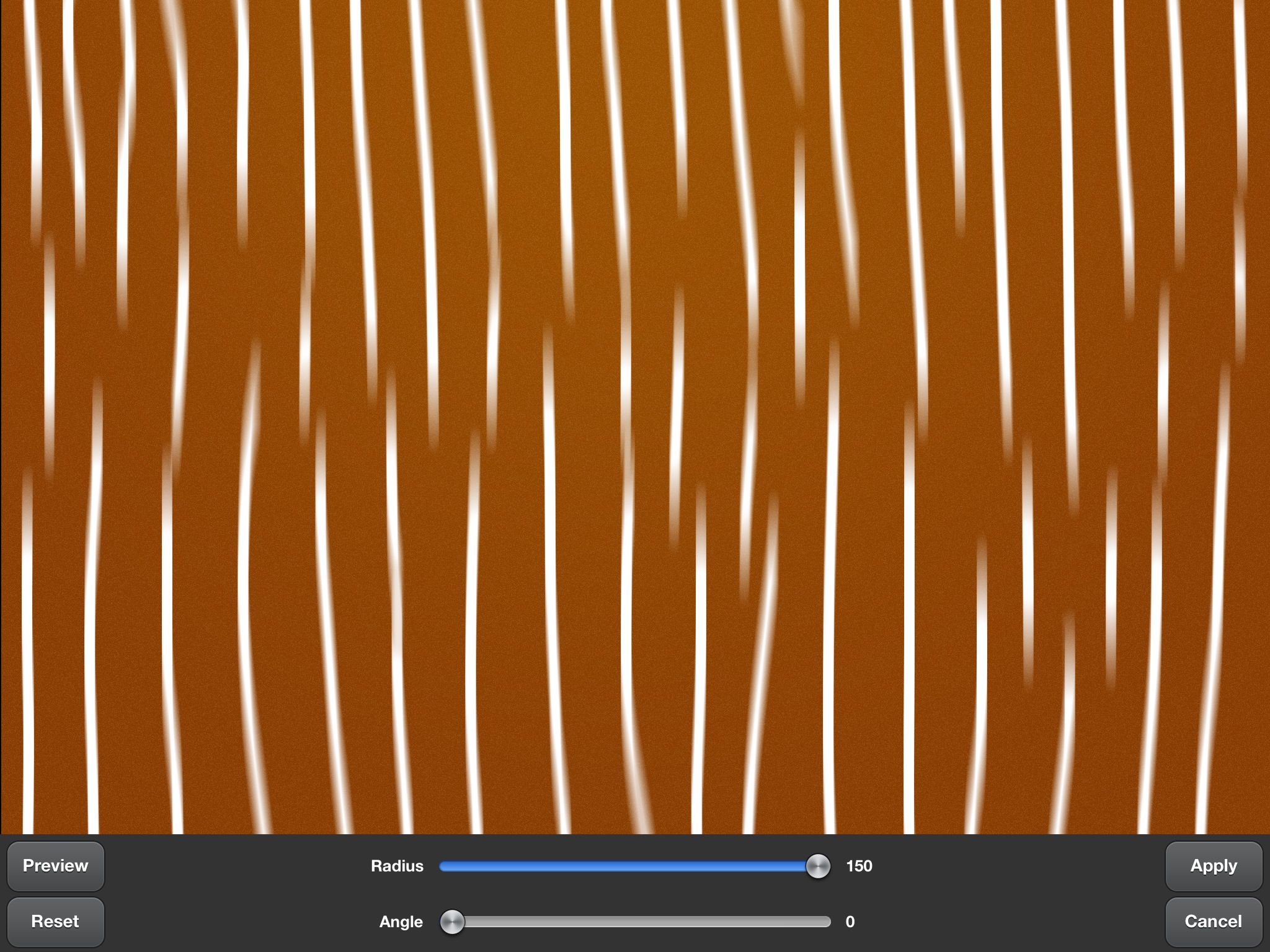Set Radius by clicking the blue track midpoint
Screen dimensions: 1270x952
626,866
